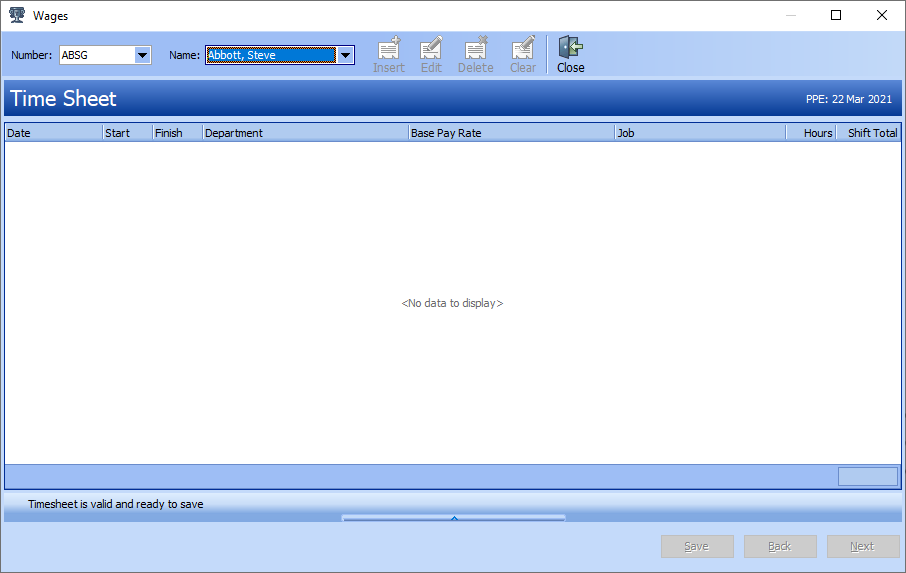The width and height of the screenshot is (906, 573).
Task: Sort by the Shift Total column header
Action: pyautogui.click(x=868, y=133)
